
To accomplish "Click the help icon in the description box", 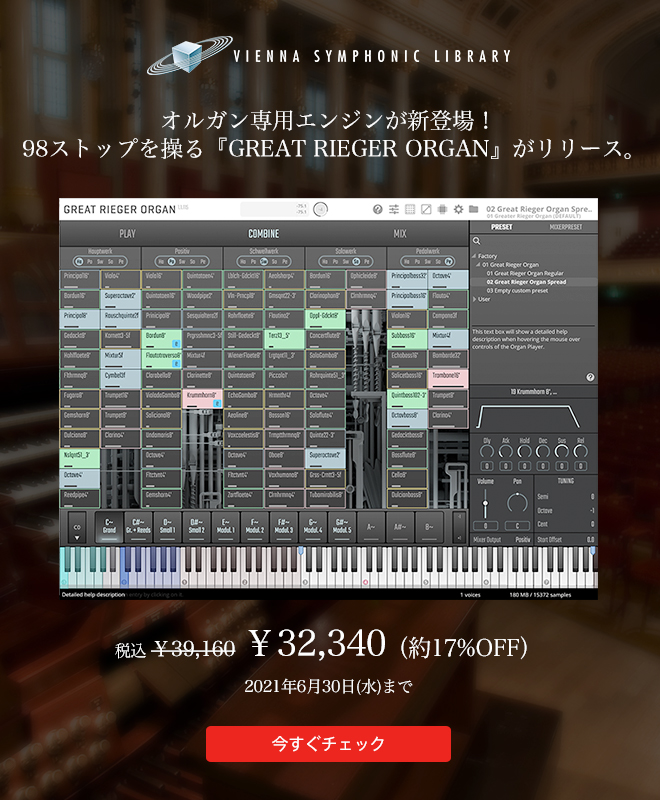I will pyautogui.click(x=590, y=377).
